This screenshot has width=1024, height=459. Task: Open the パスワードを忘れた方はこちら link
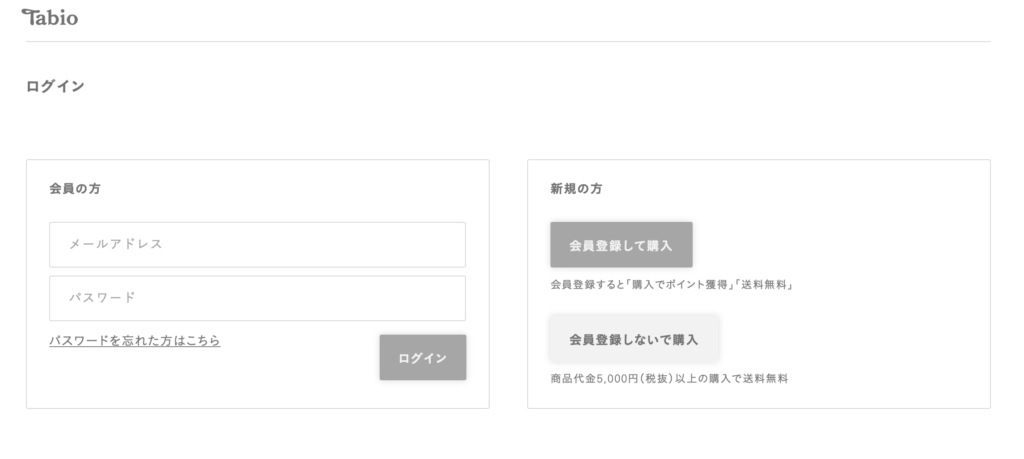(x=135, y=340)
